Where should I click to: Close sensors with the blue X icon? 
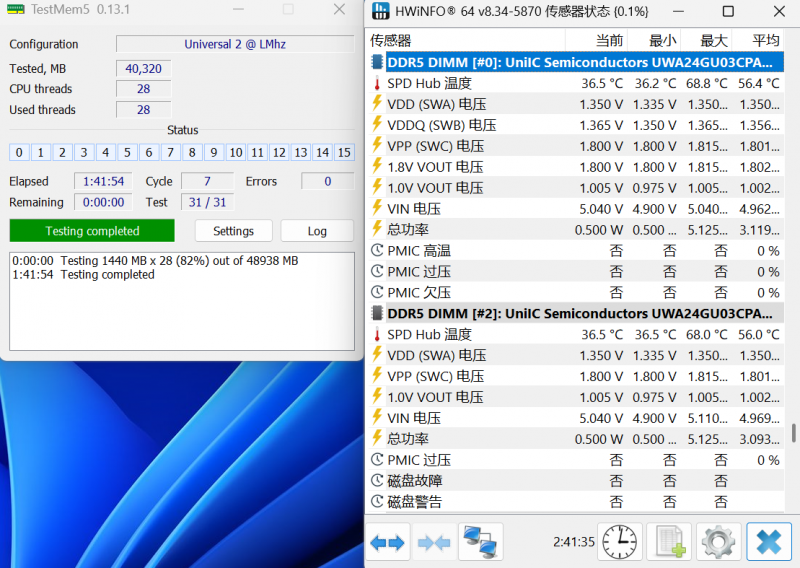[769, 542]
